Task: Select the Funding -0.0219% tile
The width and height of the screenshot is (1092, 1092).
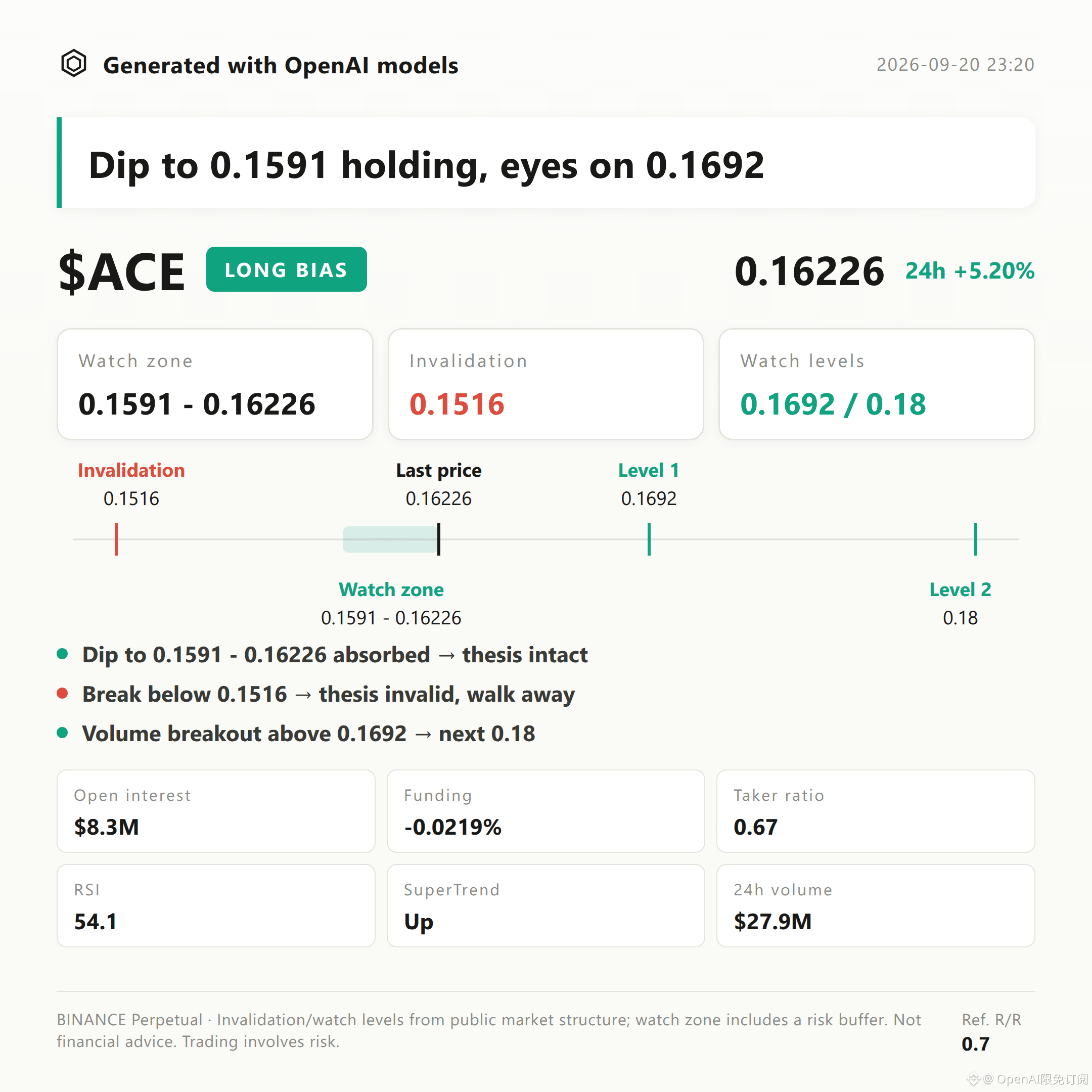Action: click(x=546, y=811)
